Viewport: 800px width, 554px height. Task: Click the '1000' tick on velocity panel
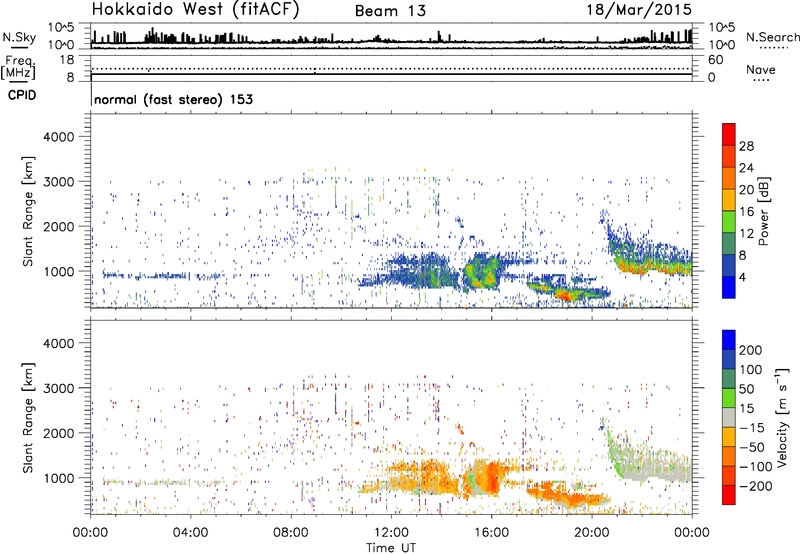[x=59, y=478]
